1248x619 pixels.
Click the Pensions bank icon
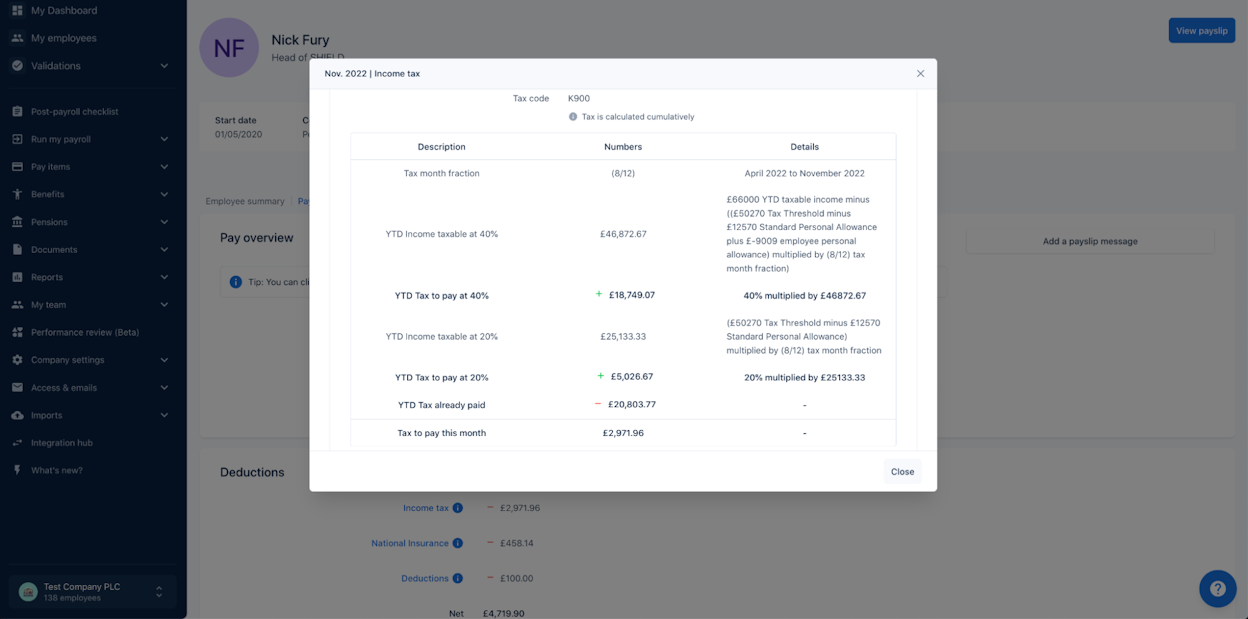(17, 222)
